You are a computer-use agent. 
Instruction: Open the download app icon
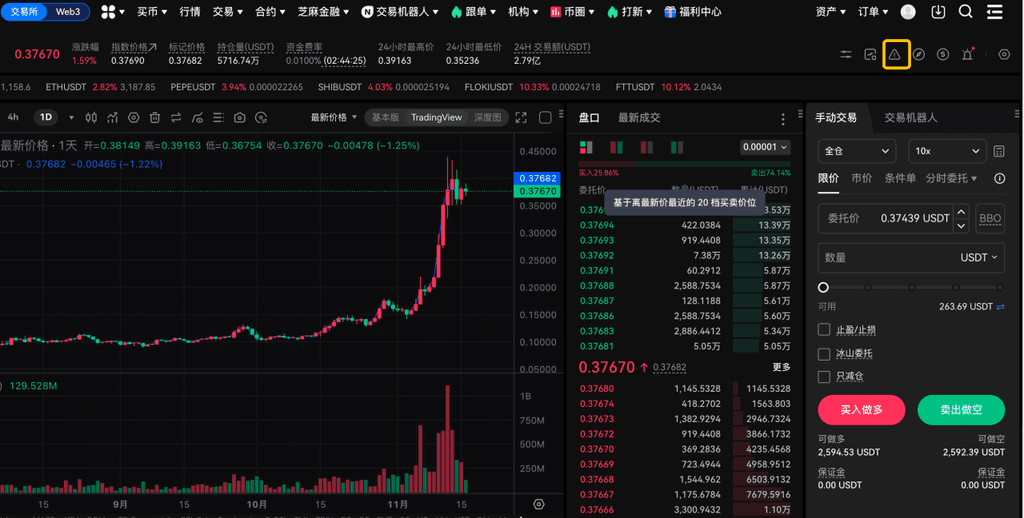[938, 12]
